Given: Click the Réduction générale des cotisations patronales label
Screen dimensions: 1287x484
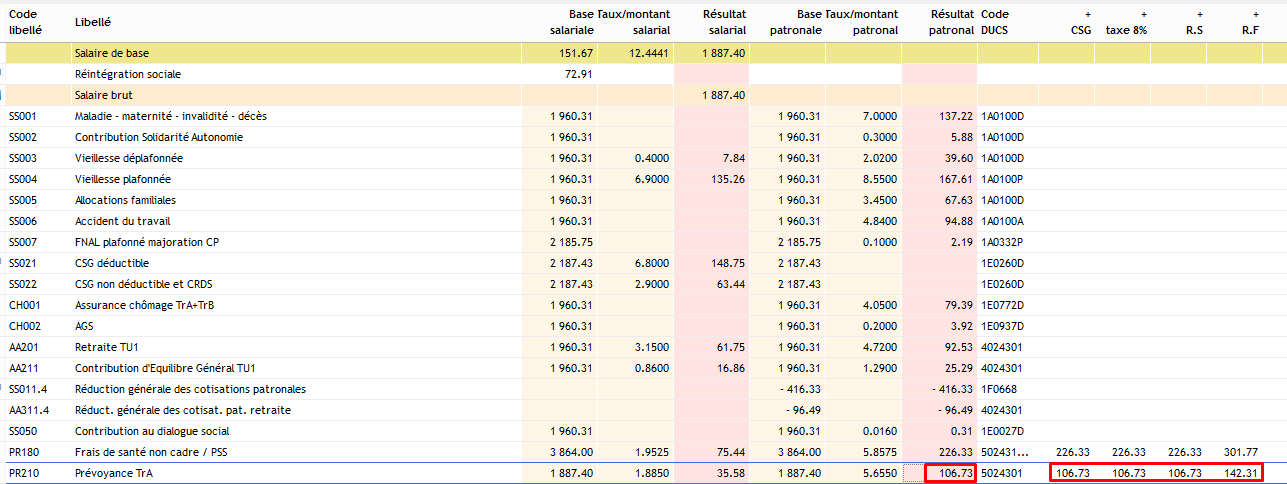Looking at the screenshot, I should pyautogui.click(x=190, y=389).
